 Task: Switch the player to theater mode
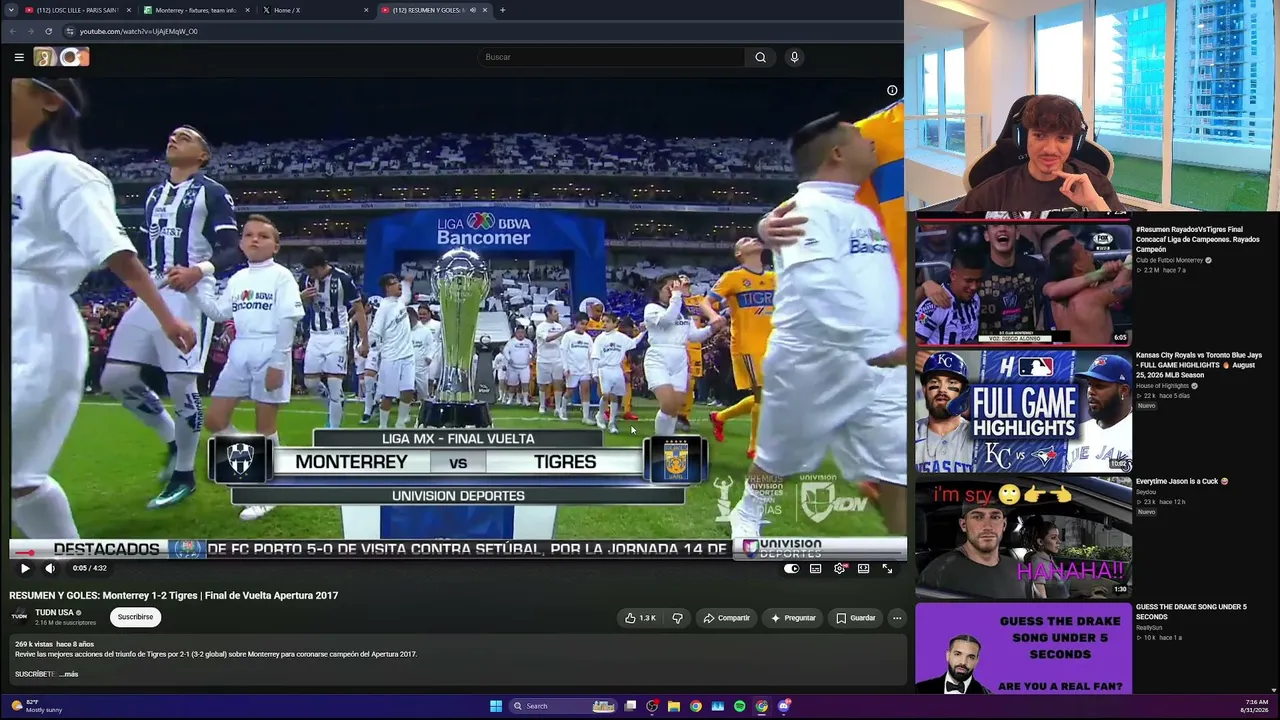pyautogui.click(x=863, y=568)
